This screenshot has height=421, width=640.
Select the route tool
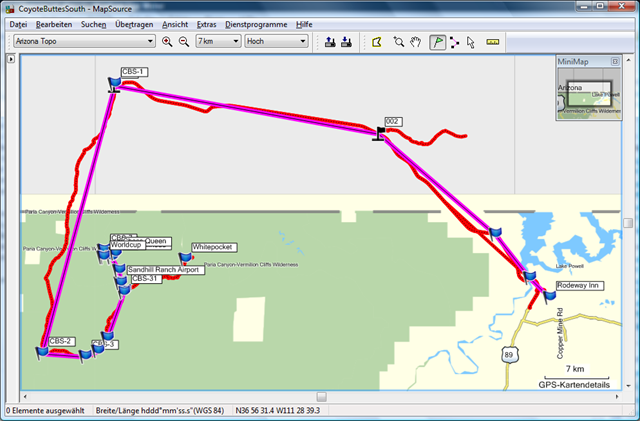click(454, 42)
